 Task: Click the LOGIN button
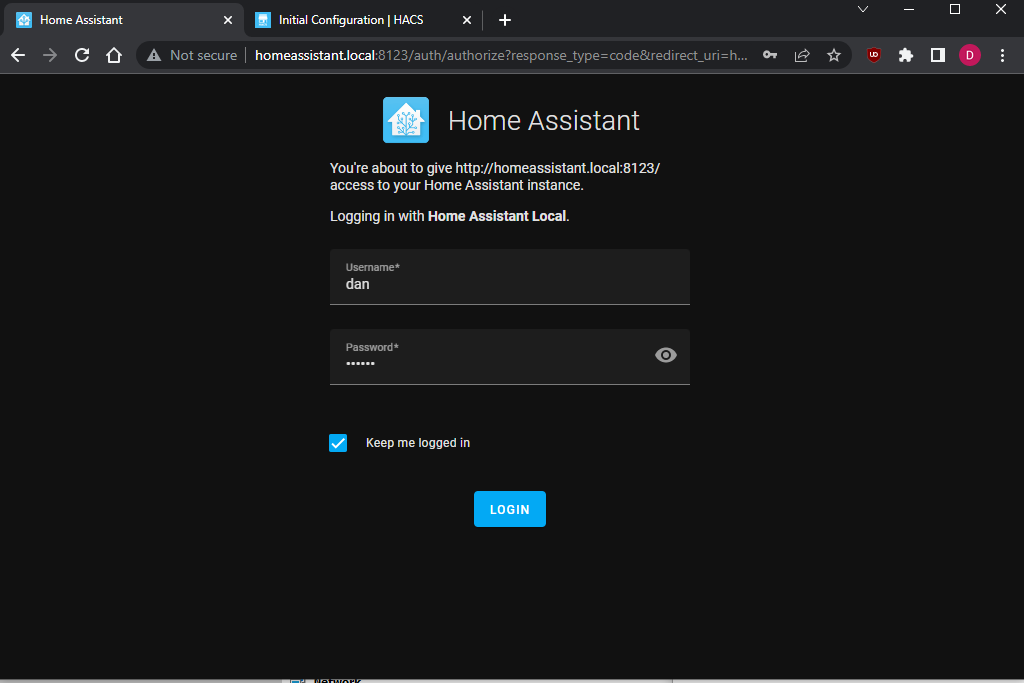[x=509, y=509]
